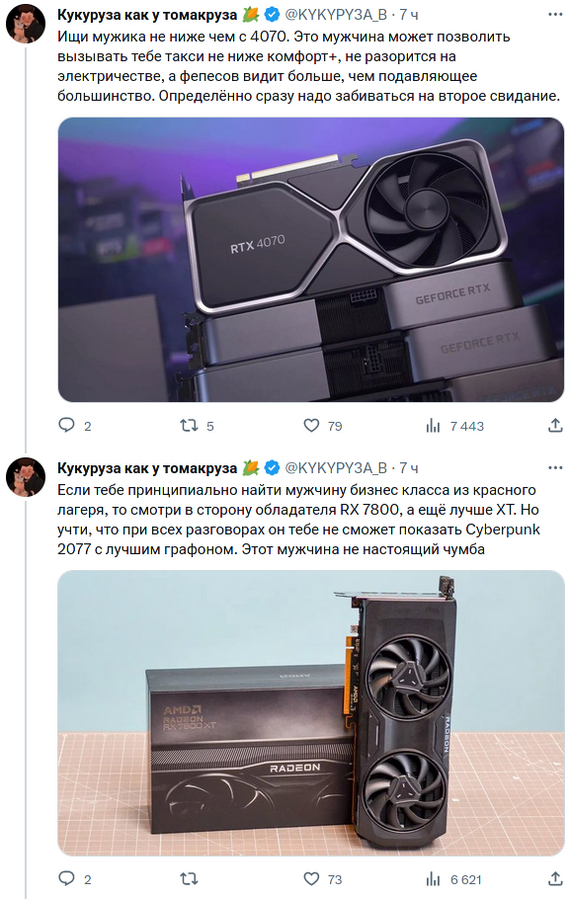The height and width of the screenshot is (899, 570).
Task: Open more options on second tweet
Action: point(555,468)
